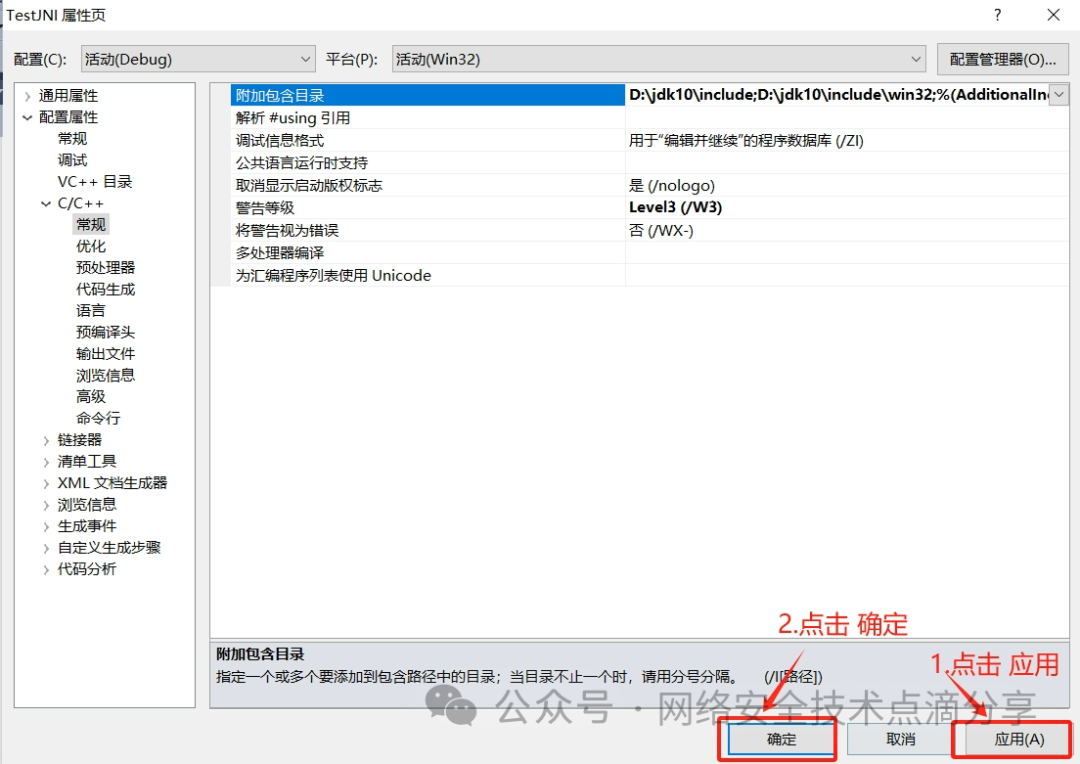Expand the 通用属性 tree node
This screenshot has width=1080, height=764.
(x=28, y=96)
